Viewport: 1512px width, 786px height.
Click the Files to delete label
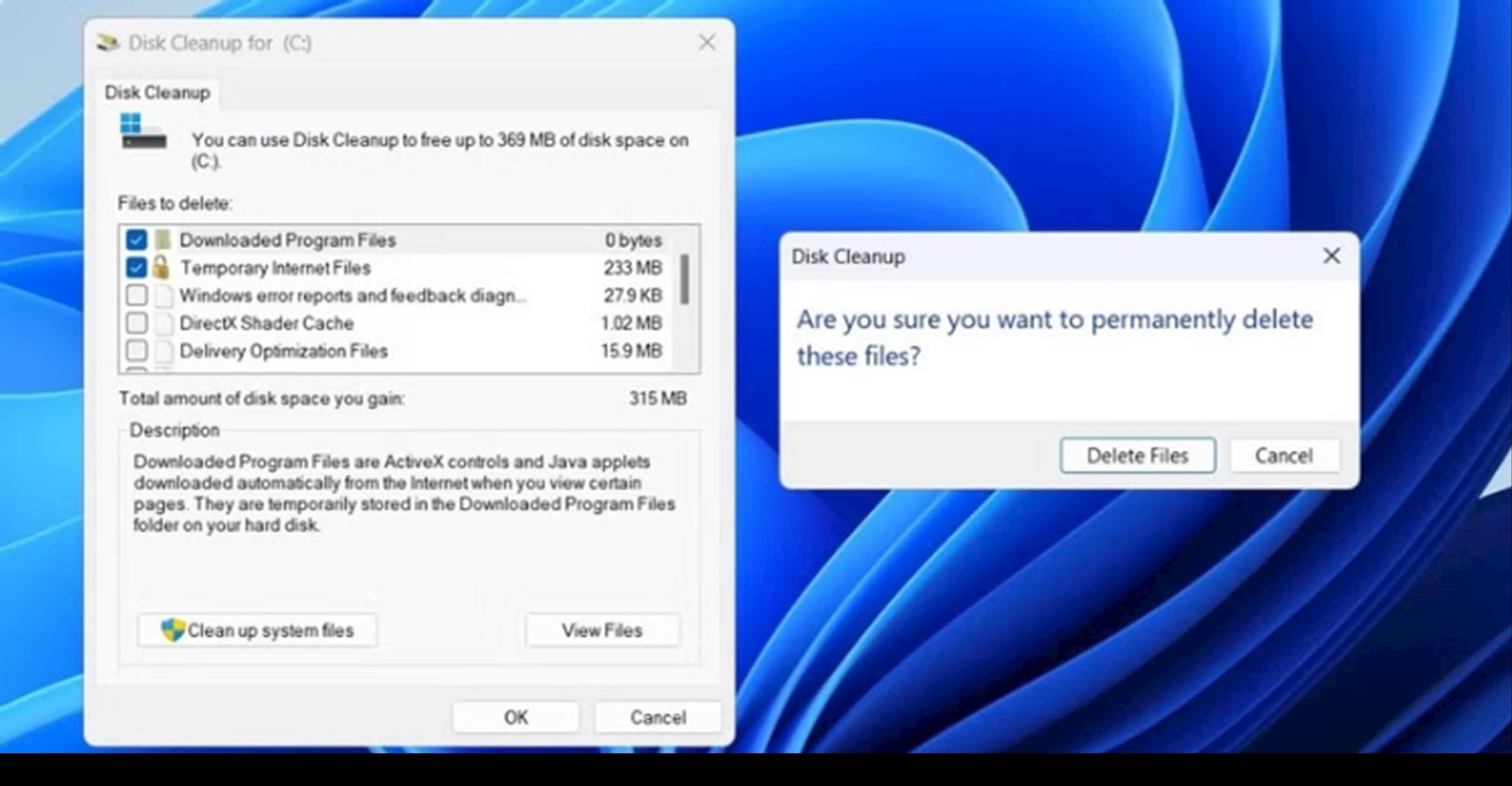click(x=175, y=204)
